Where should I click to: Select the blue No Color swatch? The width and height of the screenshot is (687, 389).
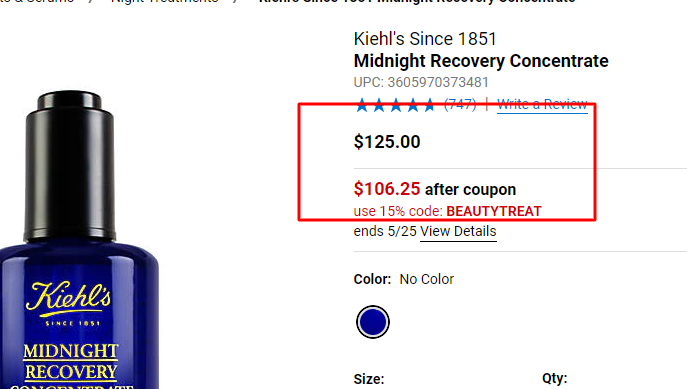point(373,322)
